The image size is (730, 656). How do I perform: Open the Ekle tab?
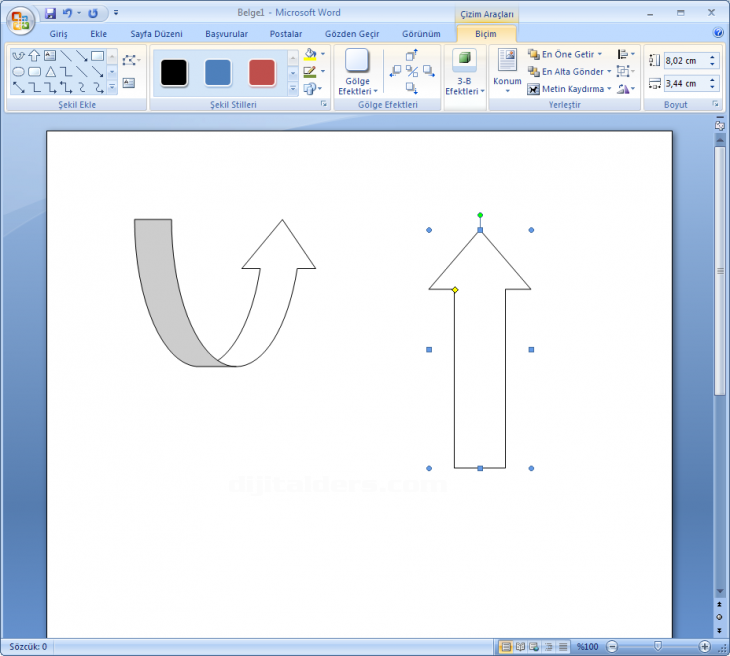[98, 34]
